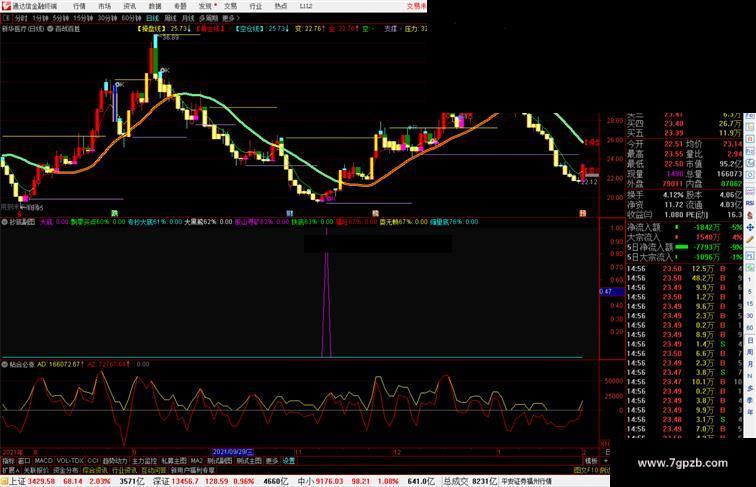Click the RSI icon in the right toolbar
This screenshot has height=487, width=756.
[x=750, y=203]
